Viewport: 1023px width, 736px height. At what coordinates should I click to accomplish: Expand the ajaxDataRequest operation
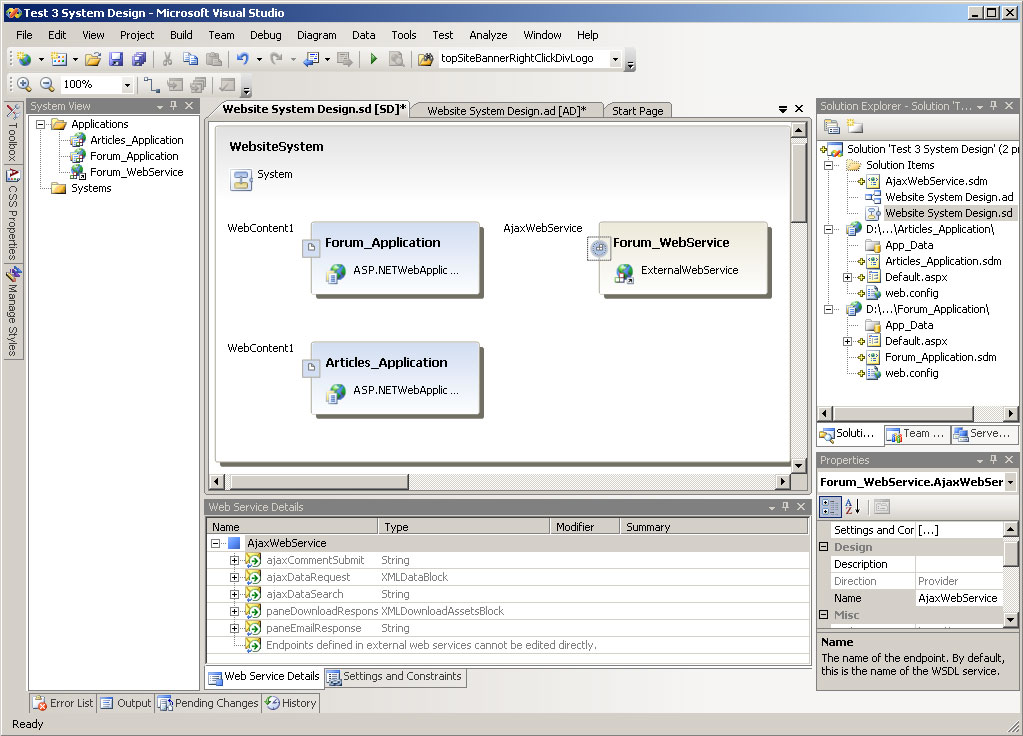coord(234,577)
